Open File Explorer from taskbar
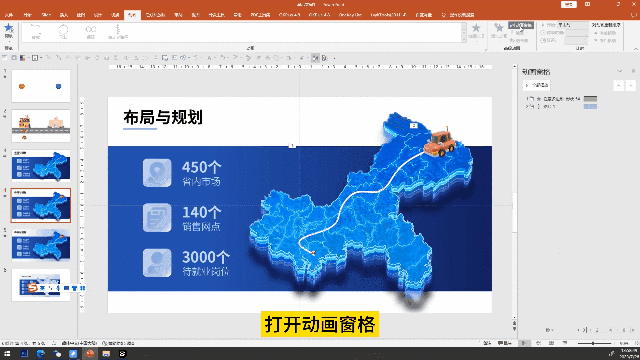 tap(106, 353)
